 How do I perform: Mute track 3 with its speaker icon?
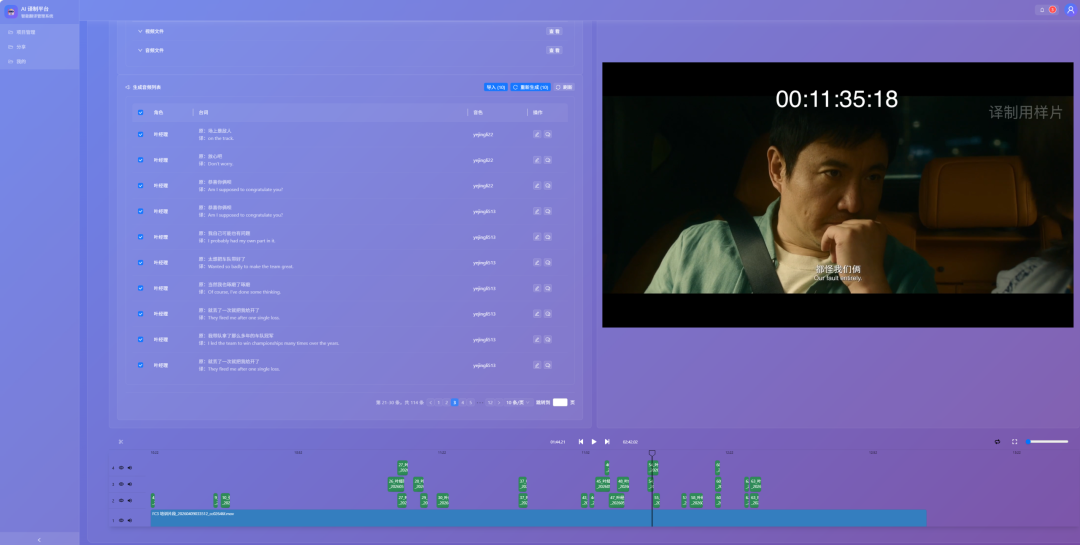(129, 484)
